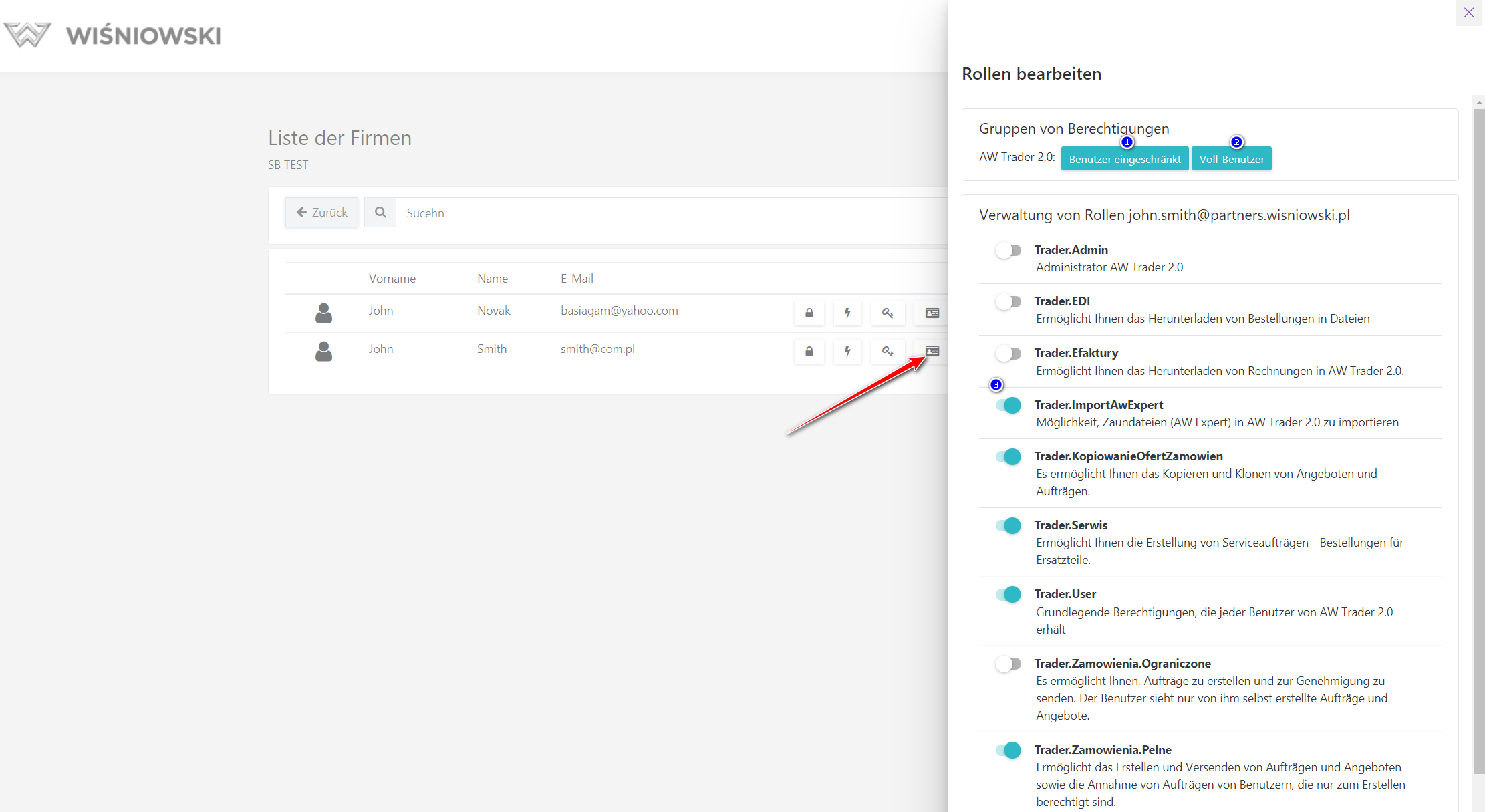
Task: Click into the Suchen search field
Action: pos(668,213)
